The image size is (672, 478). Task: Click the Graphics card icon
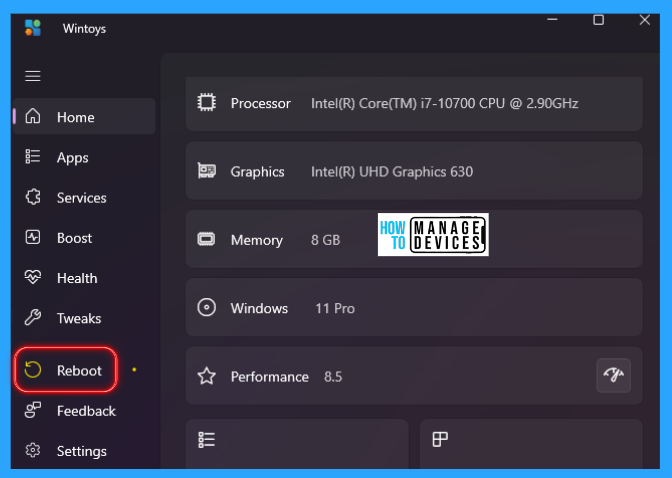tap(207, 171)
